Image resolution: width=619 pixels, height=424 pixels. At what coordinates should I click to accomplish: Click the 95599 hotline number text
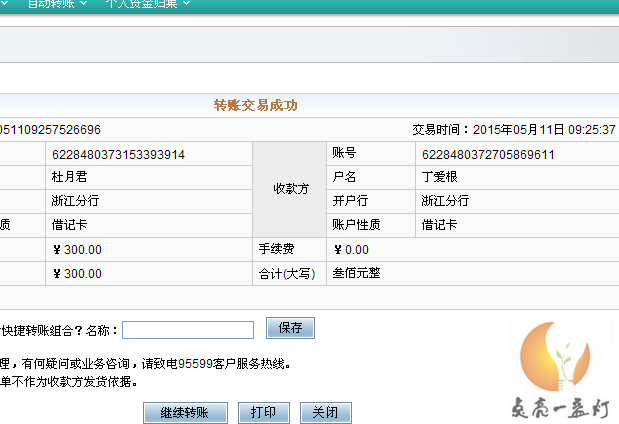[x=195, y=364]
